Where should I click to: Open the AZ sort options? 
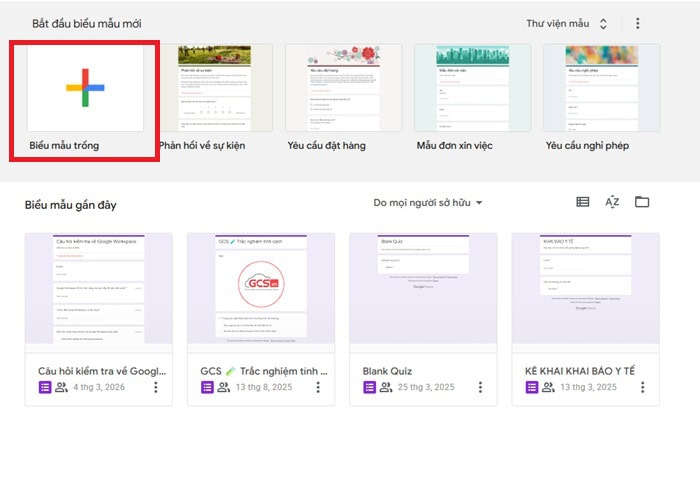(612, 202)
